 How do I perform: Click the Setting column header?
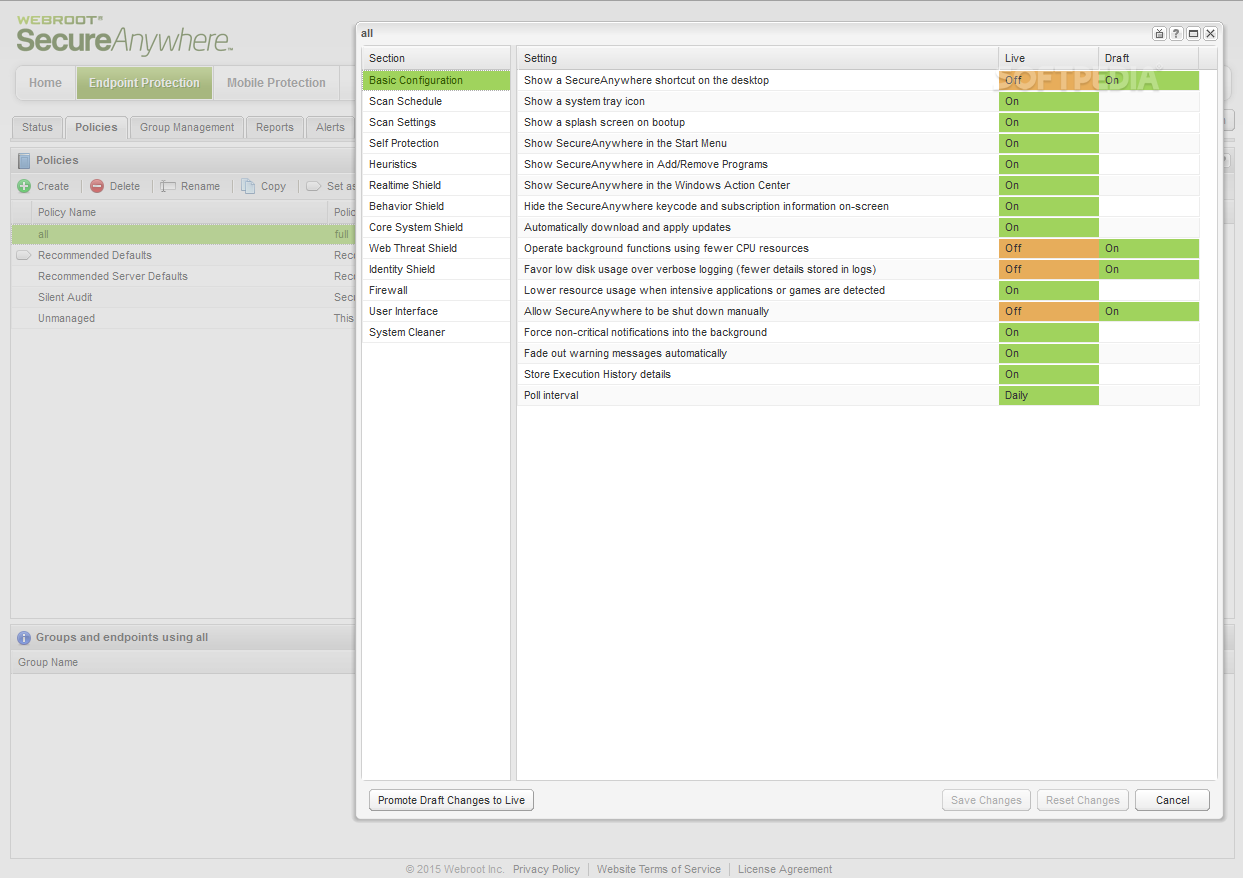757,58
